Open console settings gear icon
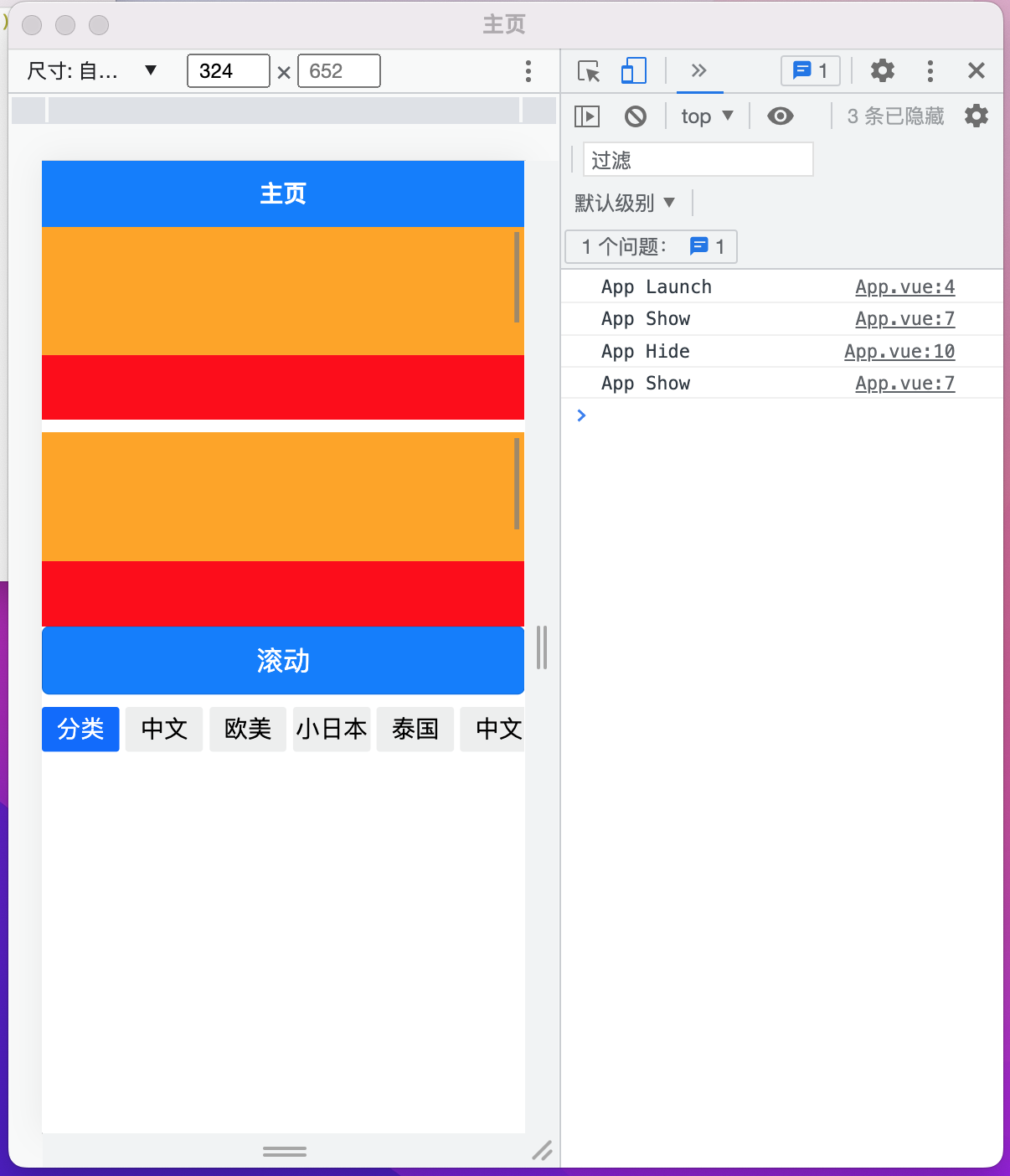Image resolution: width=1010 pixels, height=1176 pixels. coord(977,116)
